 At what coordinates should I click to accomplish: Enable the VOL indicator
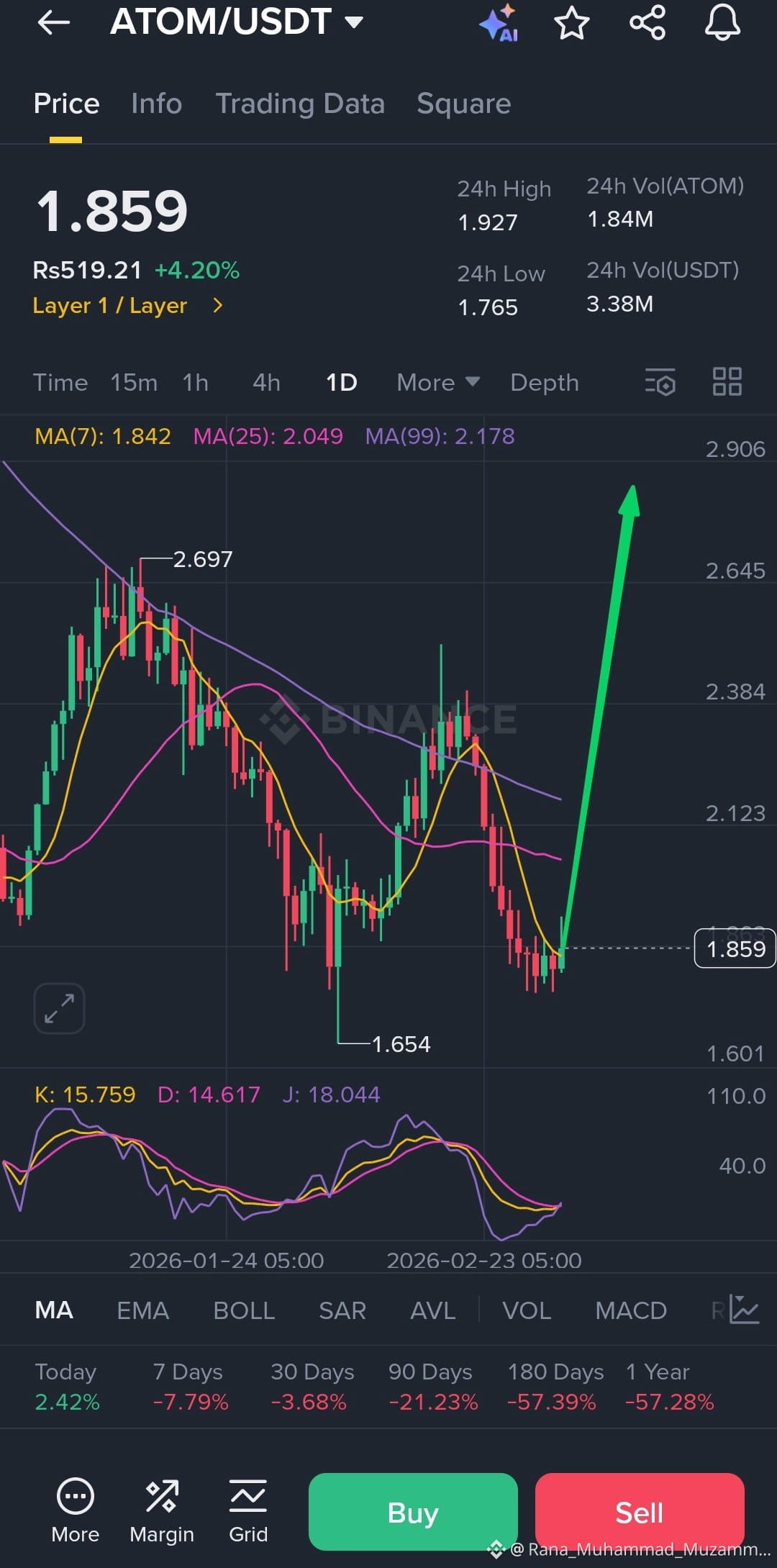coord(527,1310)
